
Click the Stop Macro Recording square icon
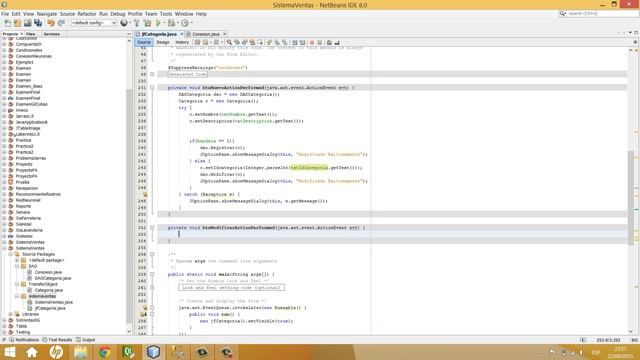320,42
